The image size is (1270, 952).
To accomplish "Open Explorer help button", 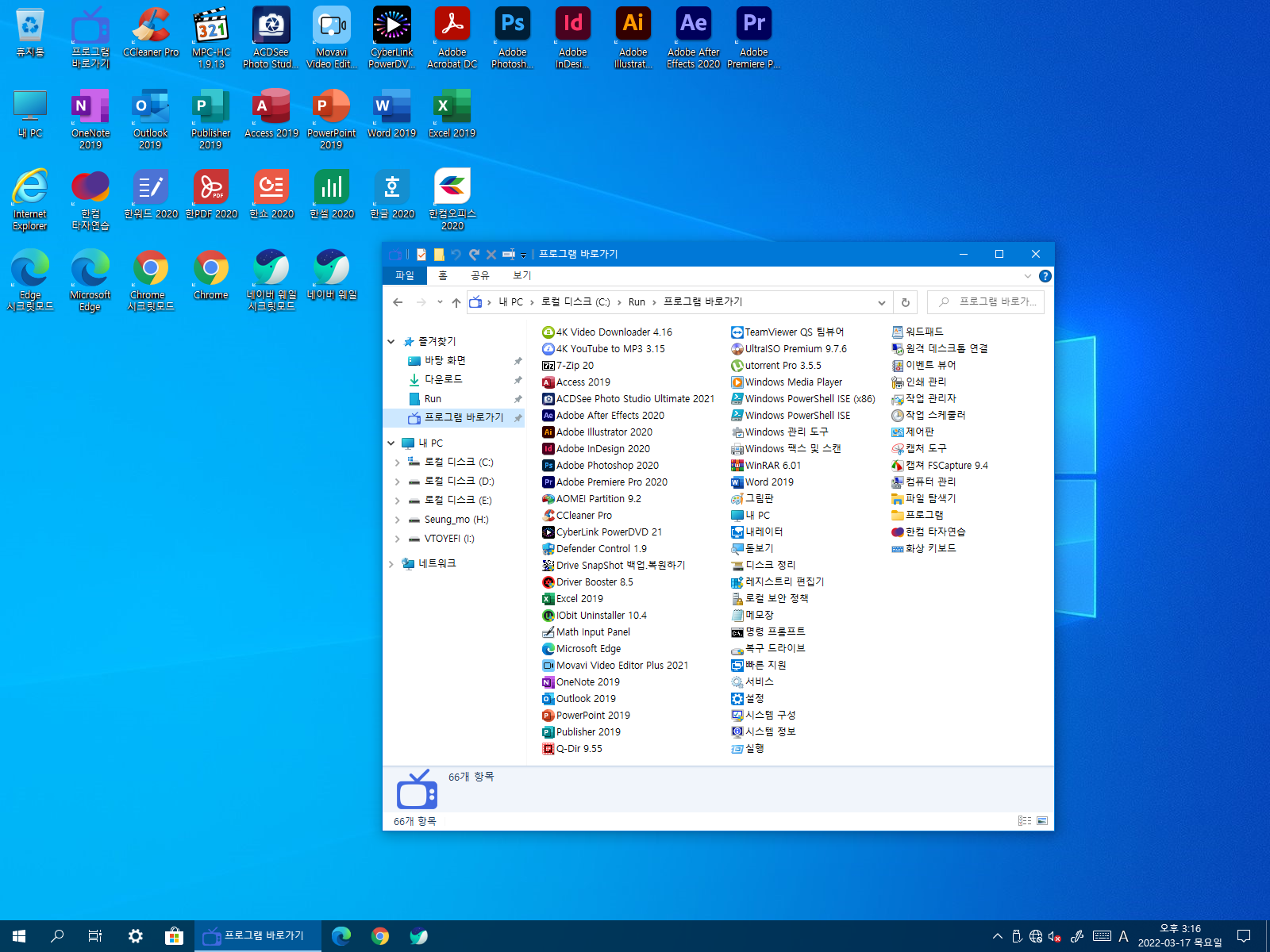I will pyautogui.click(x=1045, y=276).
